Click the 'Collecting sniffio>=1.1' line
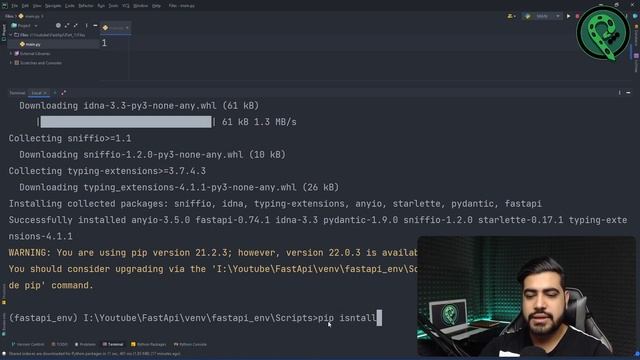Image resolution: width=640 pixels, height=360 pixels. click(70, 138)
